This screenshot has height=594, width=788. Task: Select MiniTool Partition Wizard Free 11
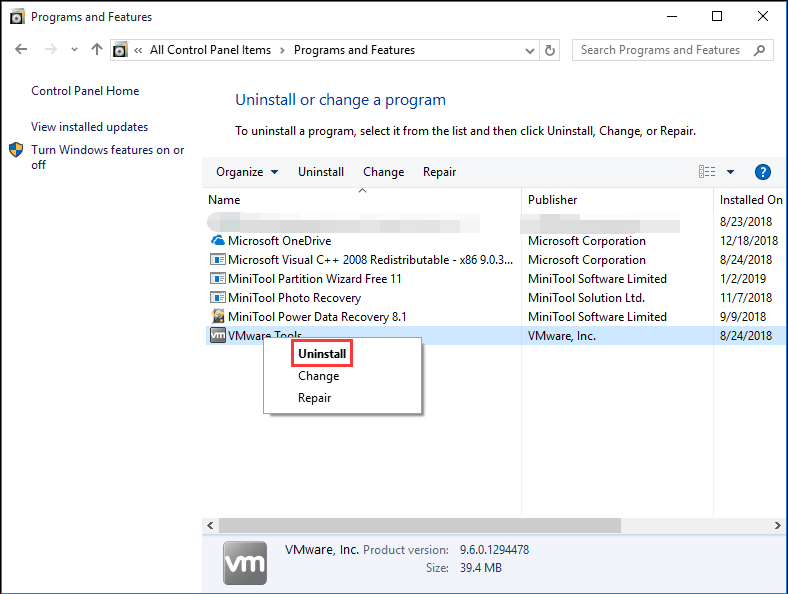(315, 279)
